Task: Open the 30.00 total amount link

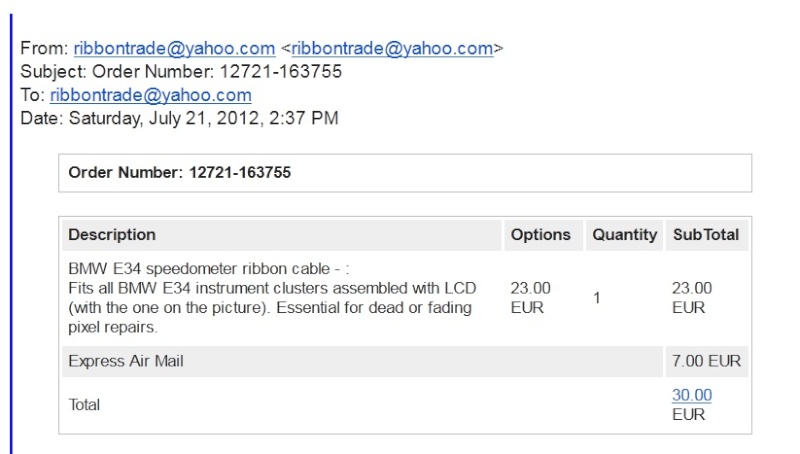Action: [x=692, y=395]
